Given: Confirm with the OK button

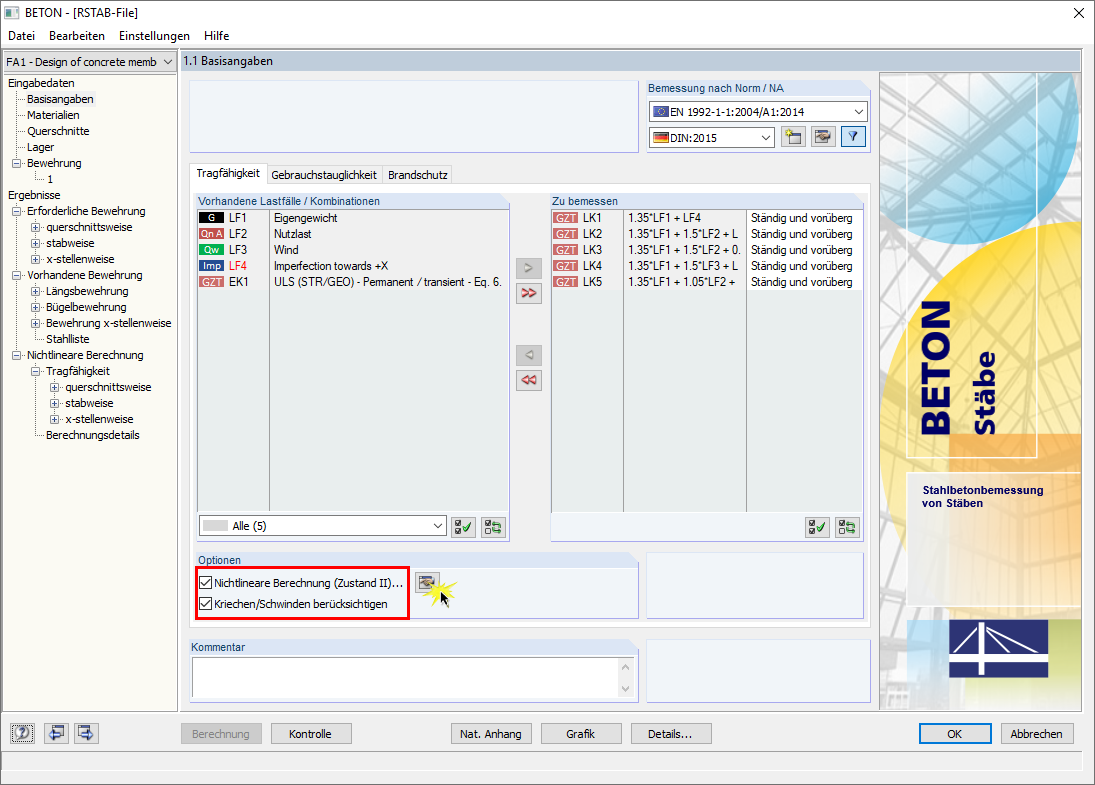Looking at the screenshot, I should (x=955, y=734).
